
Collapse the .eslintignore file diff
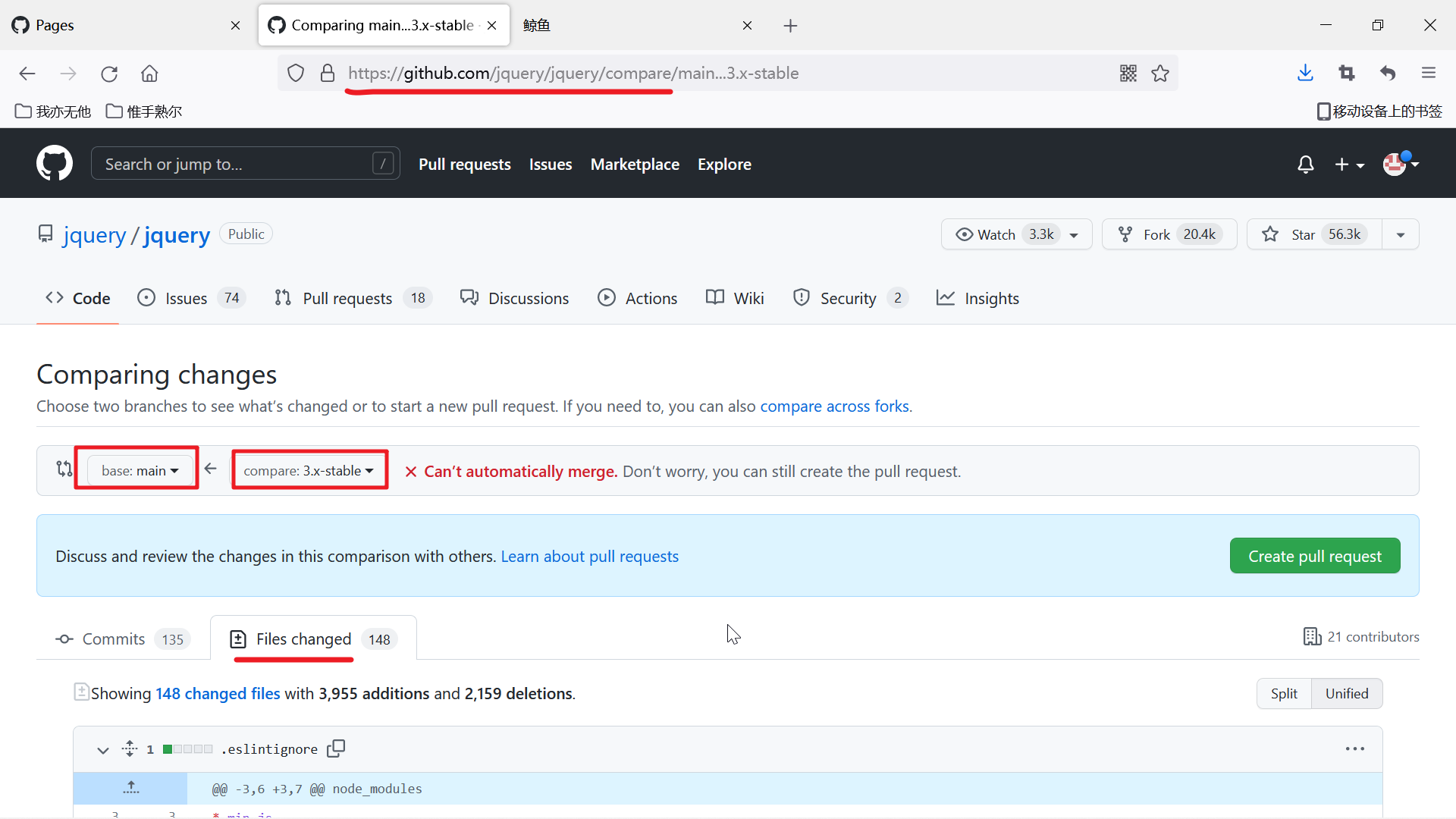click(x=102, y=749)
